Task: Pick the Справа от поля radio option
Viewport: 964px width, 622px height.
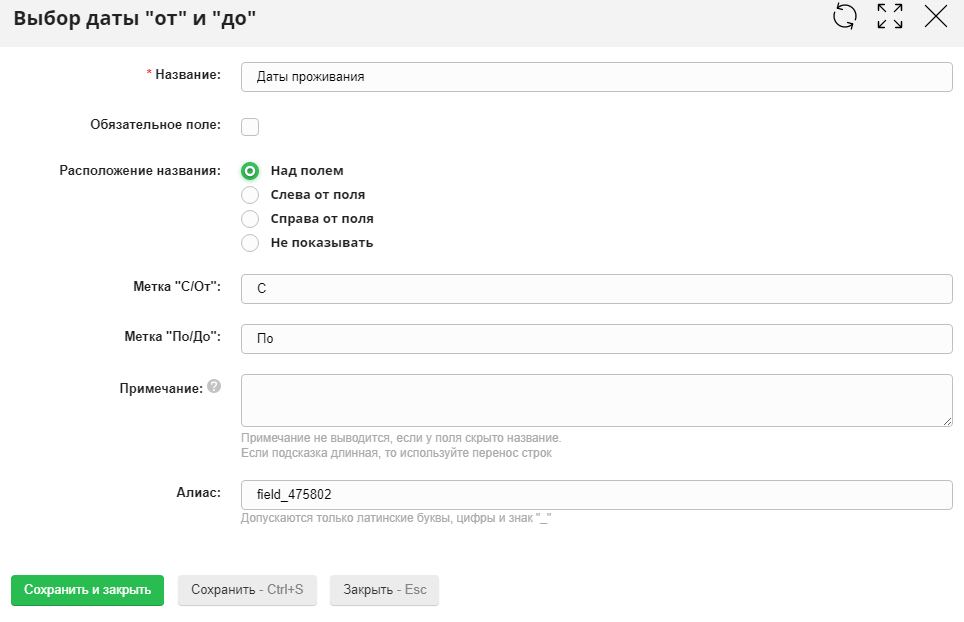Action: (x=250, y=218)
